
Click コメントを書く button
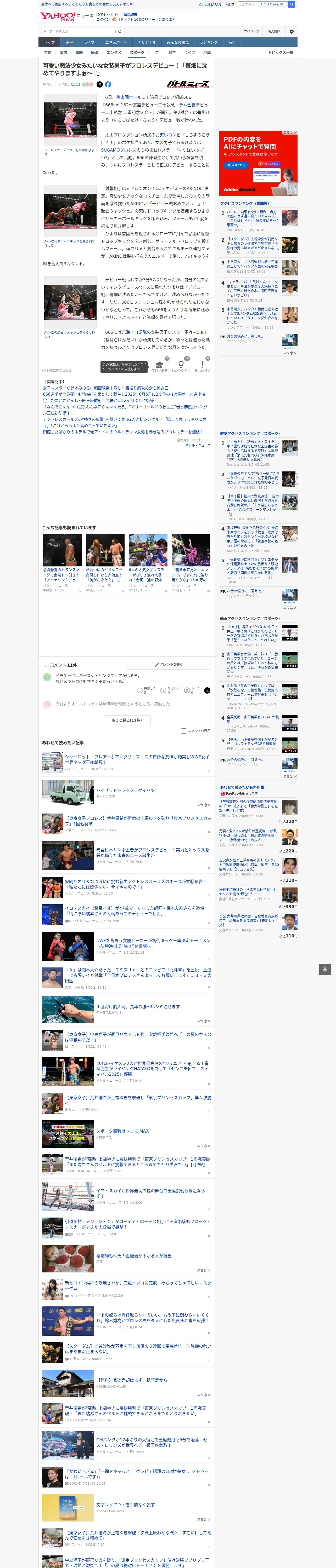click(x=169, y=665)
